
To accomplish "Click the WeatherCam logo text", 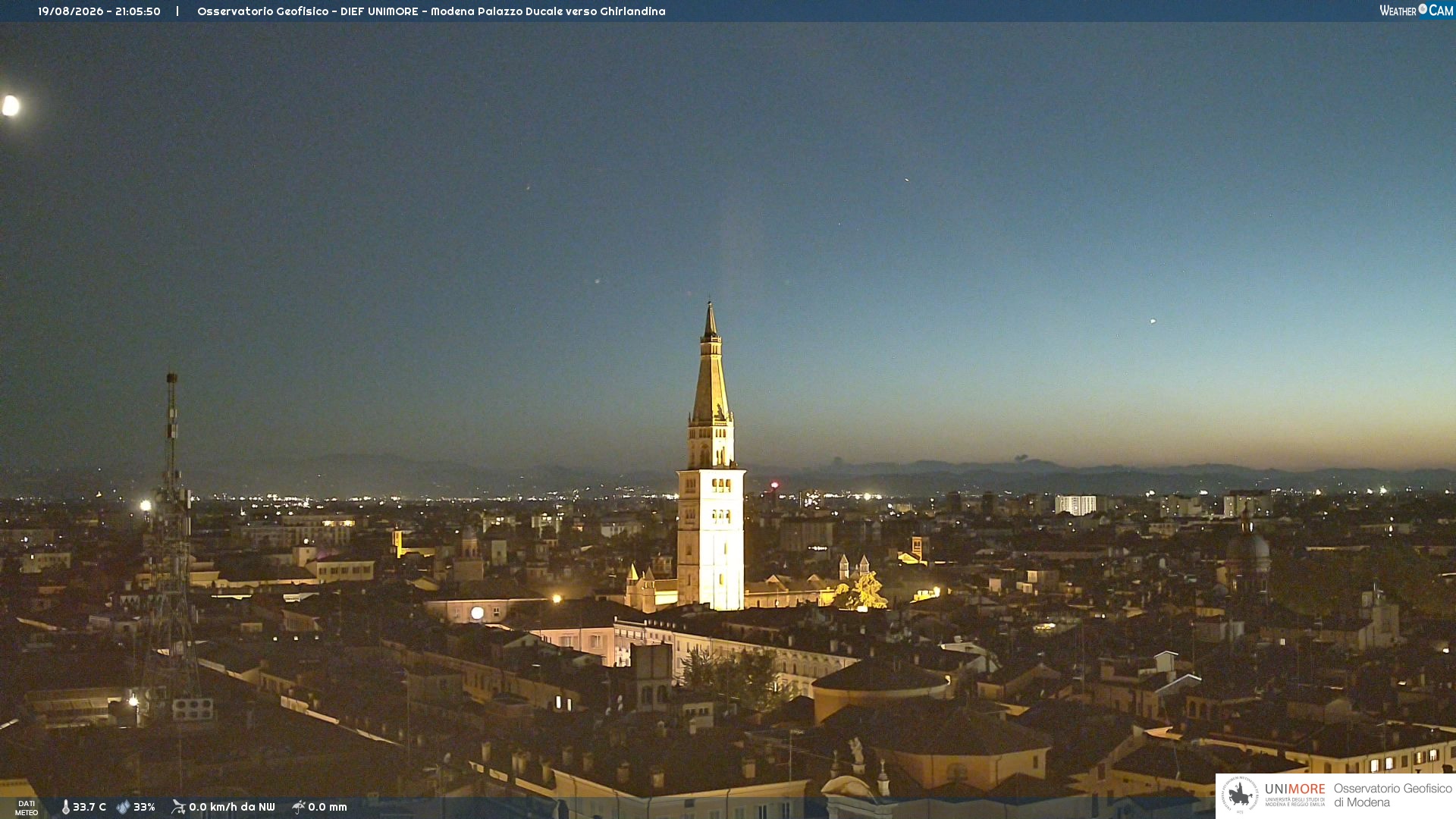I will point(1417,11).
